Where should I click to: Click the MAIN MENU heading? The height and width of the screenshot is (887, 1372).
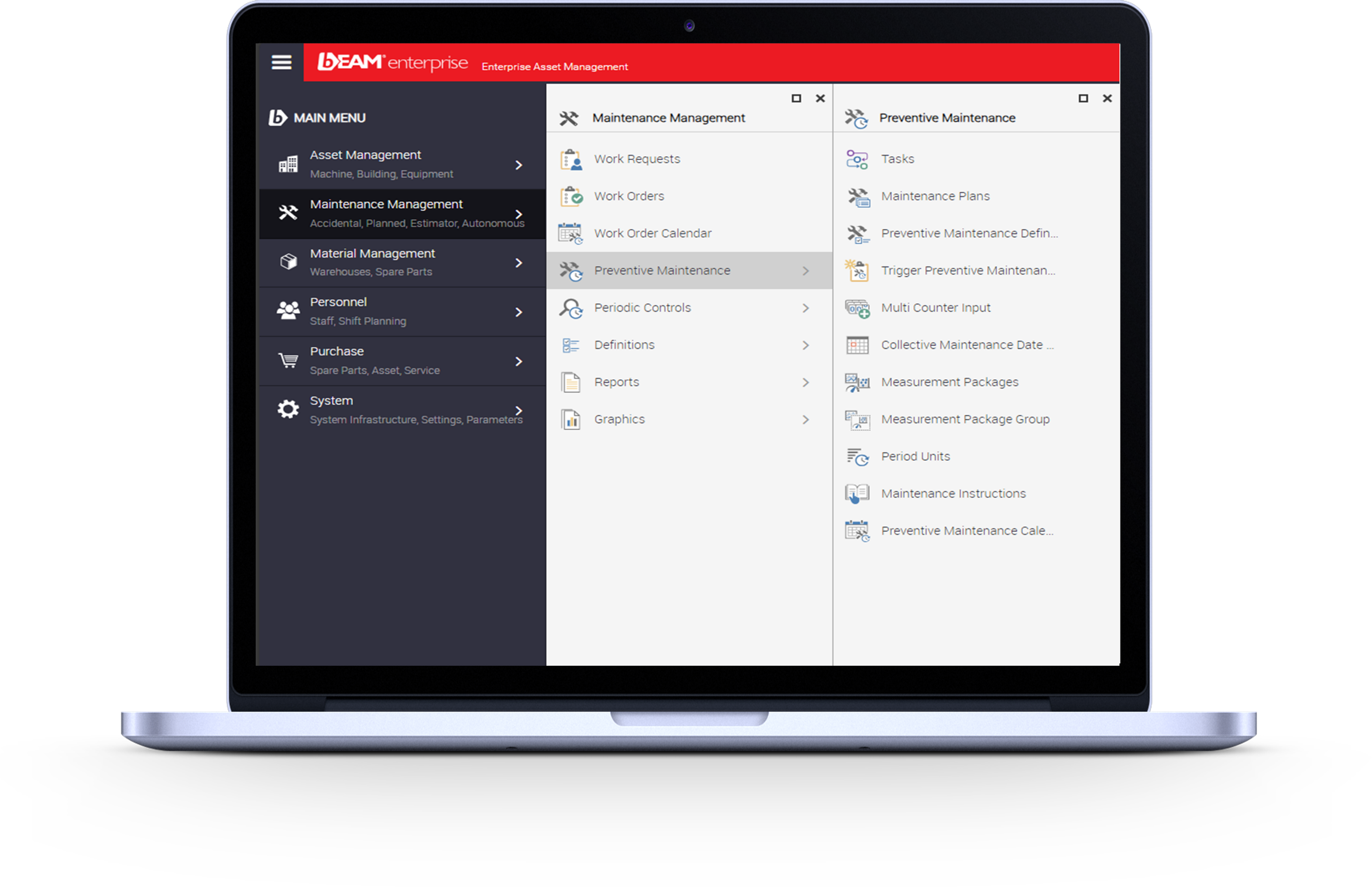(x=329, y=118)
